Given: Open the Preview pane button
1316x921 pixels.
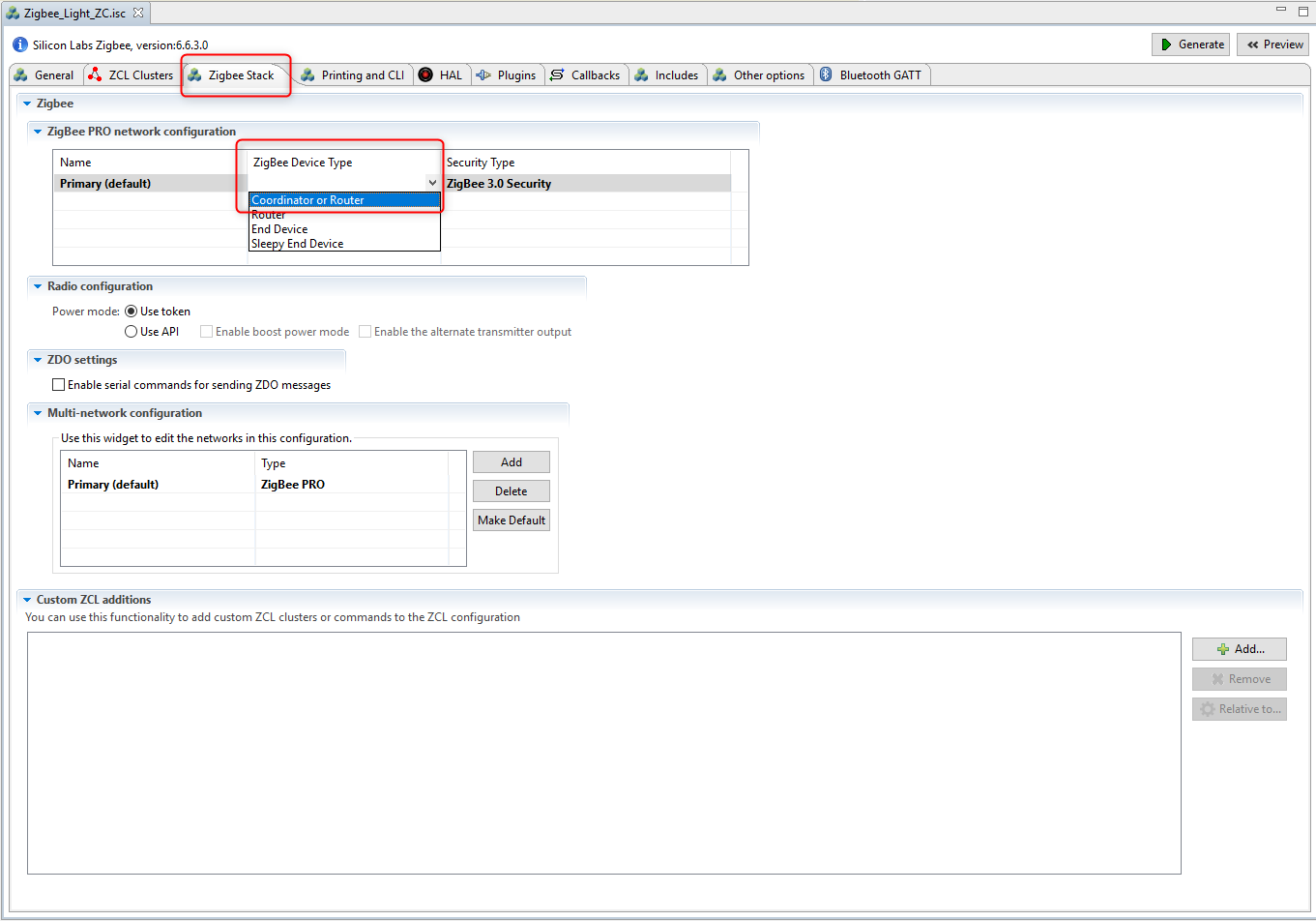Looking at the screenshot, I should click(1274, 45).
